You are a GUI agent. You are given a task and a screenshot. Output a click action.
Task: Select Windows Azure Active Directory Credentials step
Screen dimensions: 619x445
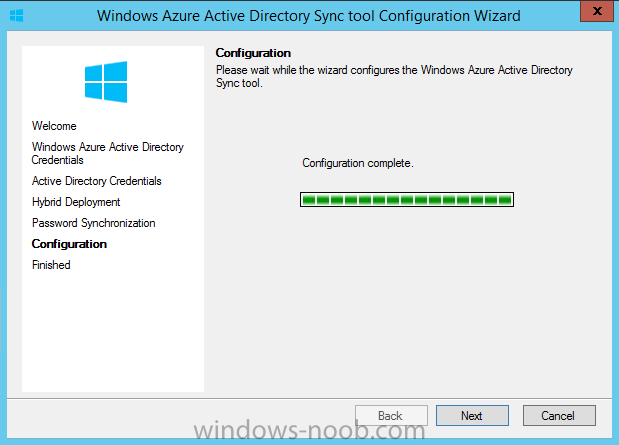108,153
